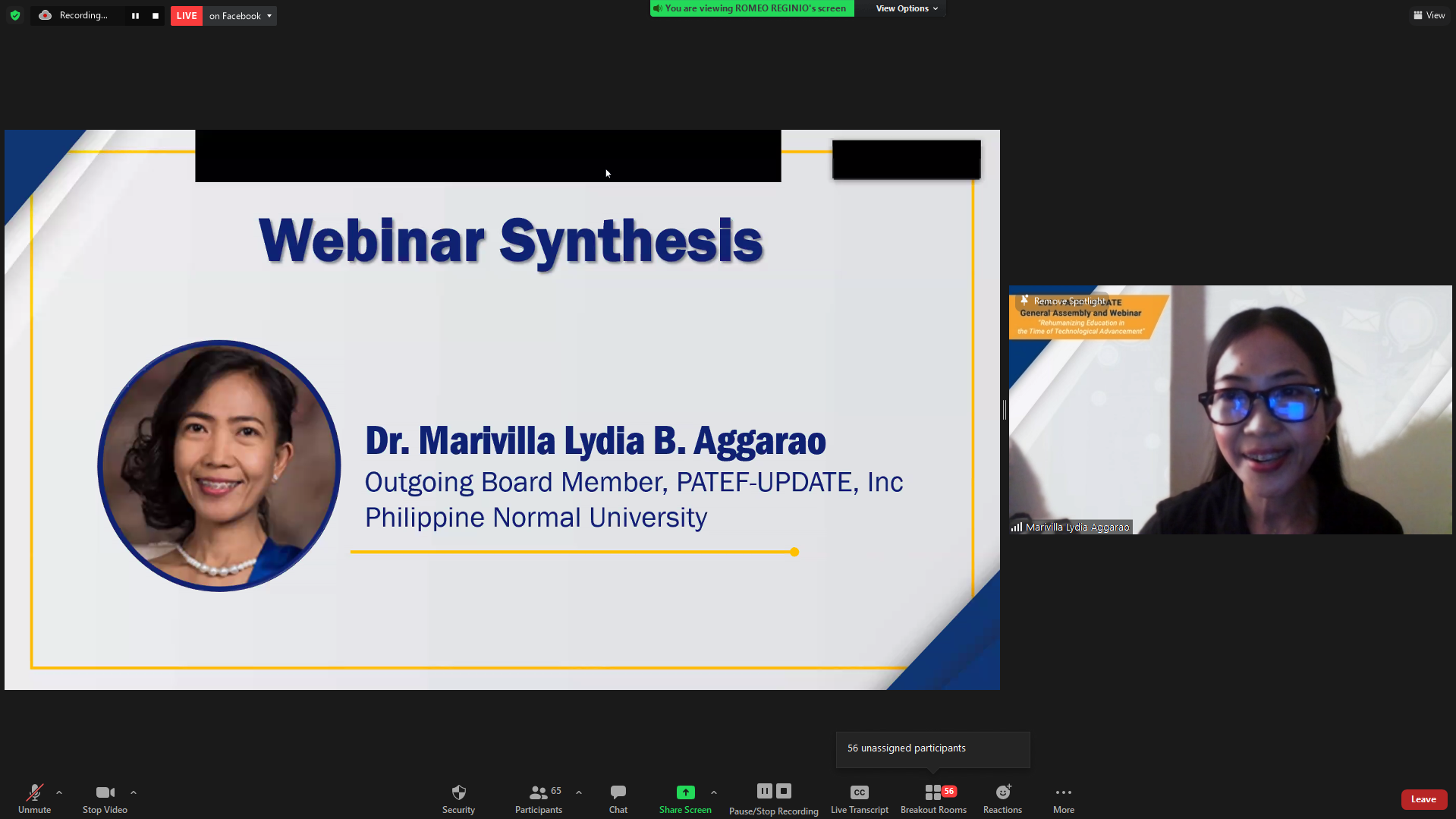Click the red Leave button

pyautogui.click(x=1423, y=799)
